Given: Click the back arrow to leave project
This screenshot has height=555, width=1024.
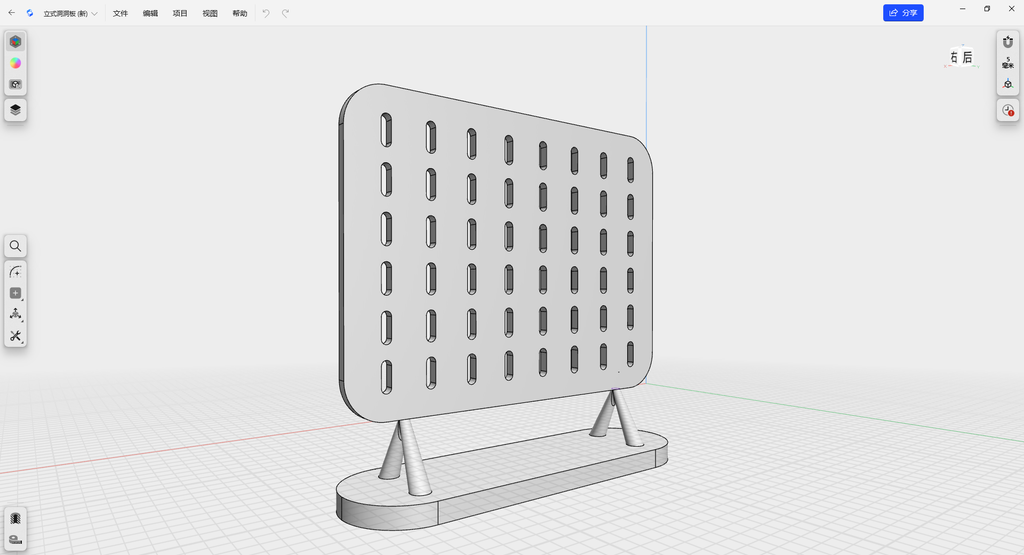Looking at the screenshot, I should [12, 13].
